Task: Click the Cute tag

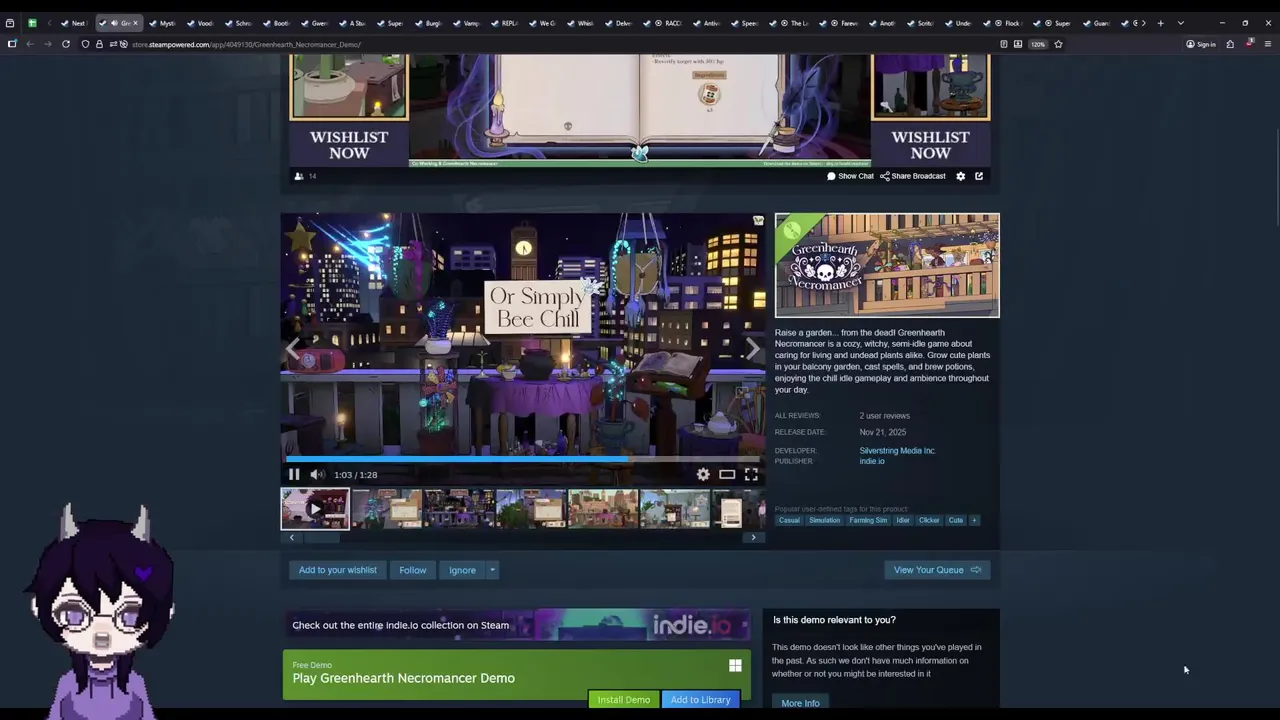Action: [x=956, y=520]
